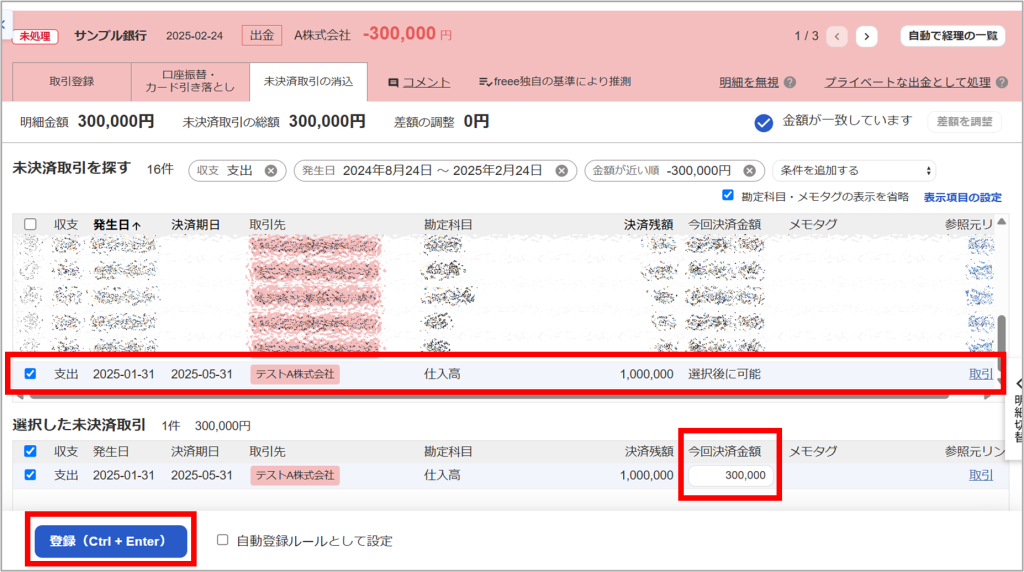Clear the 発生日 date range filter
Viewport: 1024px width, 572px height.
[561, 171]
